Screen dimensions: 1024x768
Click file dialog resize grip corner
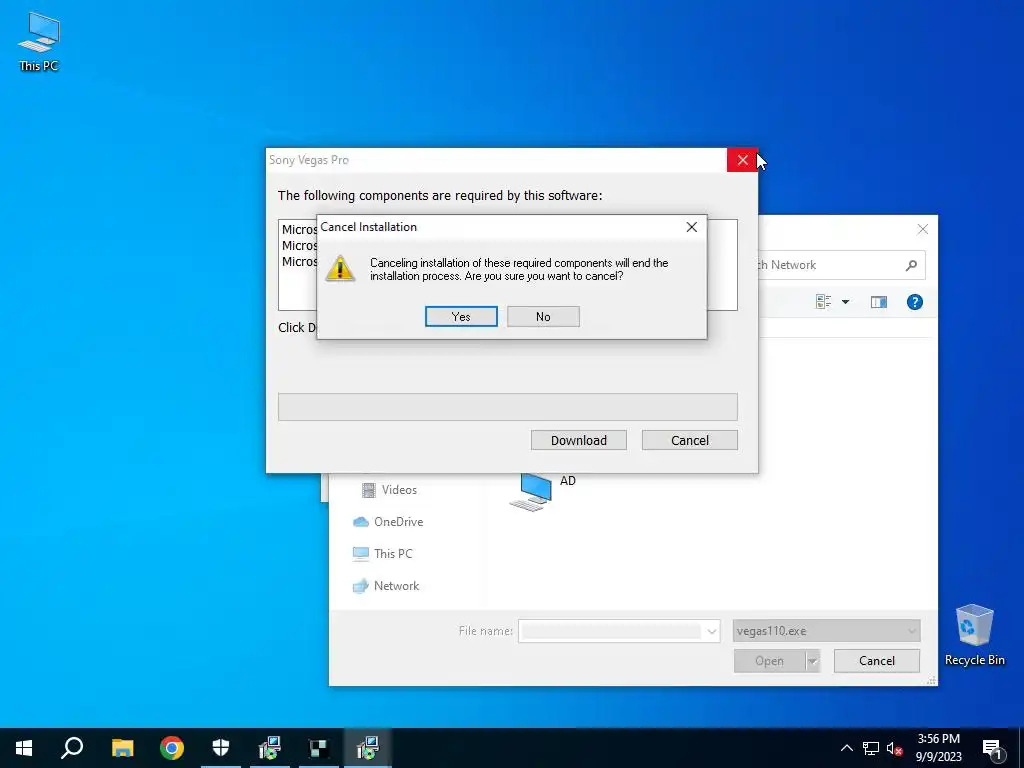click(x=932, y=680)
